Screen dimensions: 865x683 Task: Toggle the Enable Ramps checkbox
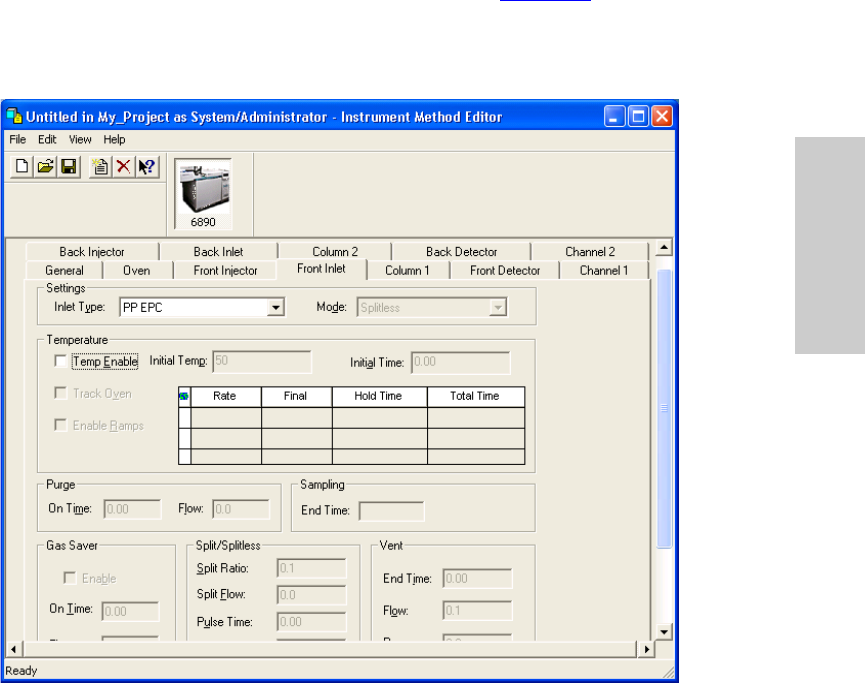61,425
